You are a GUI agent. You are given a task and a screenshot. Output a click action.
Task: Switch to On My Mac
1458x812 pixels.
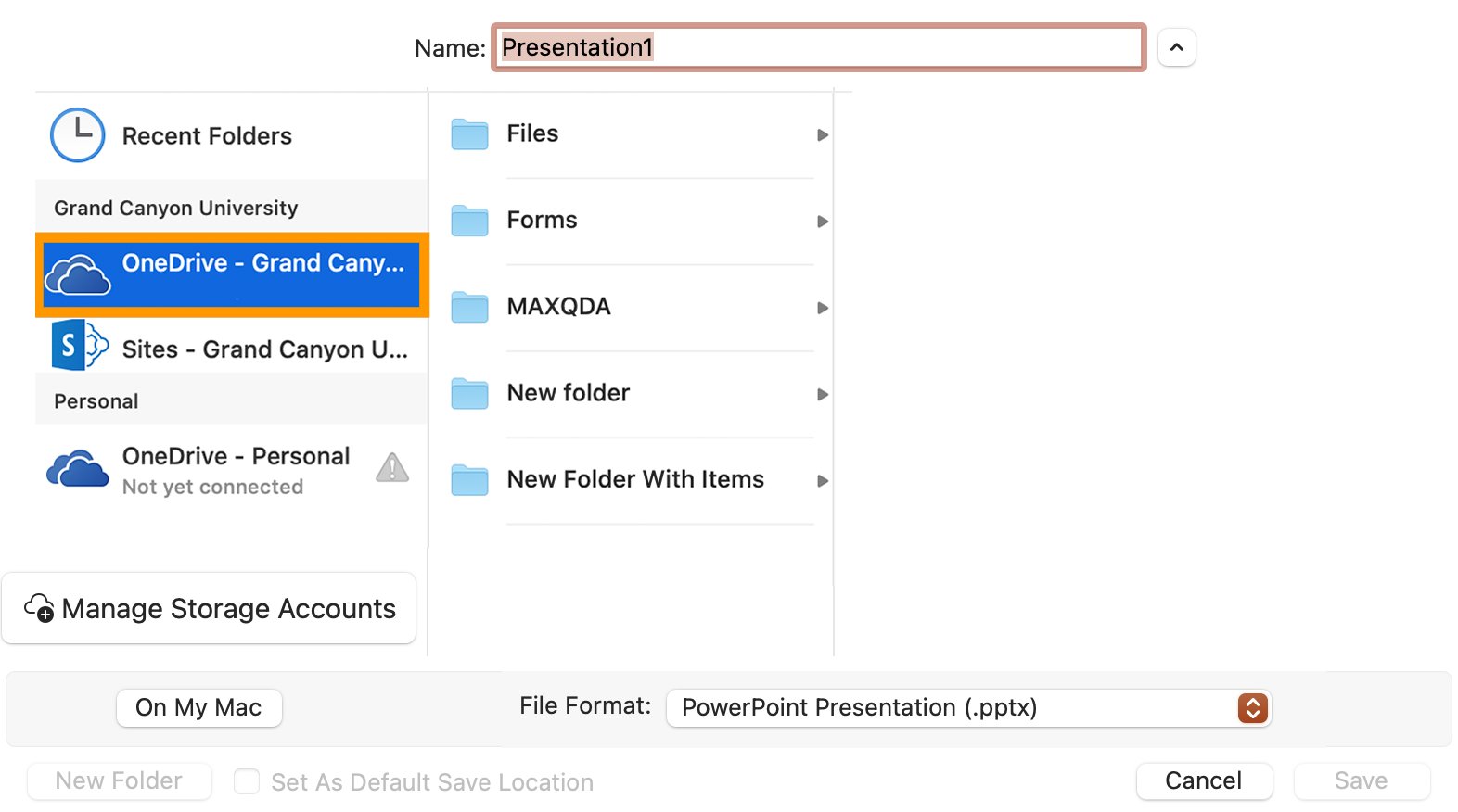198,708
